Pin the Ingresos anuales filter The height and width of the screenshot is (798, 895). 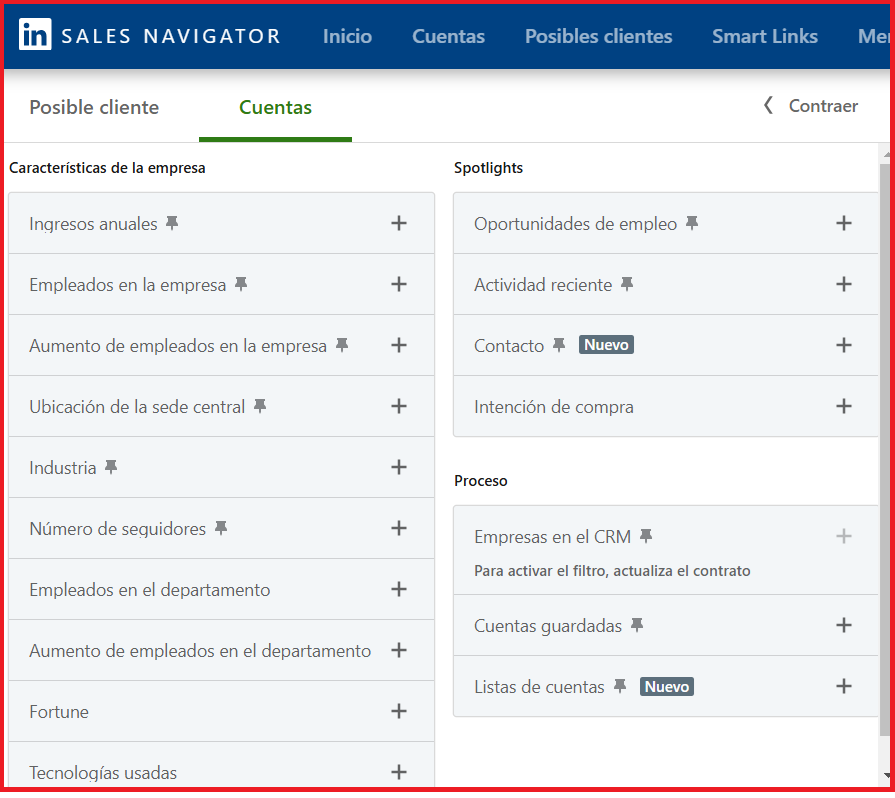point(172,223)
